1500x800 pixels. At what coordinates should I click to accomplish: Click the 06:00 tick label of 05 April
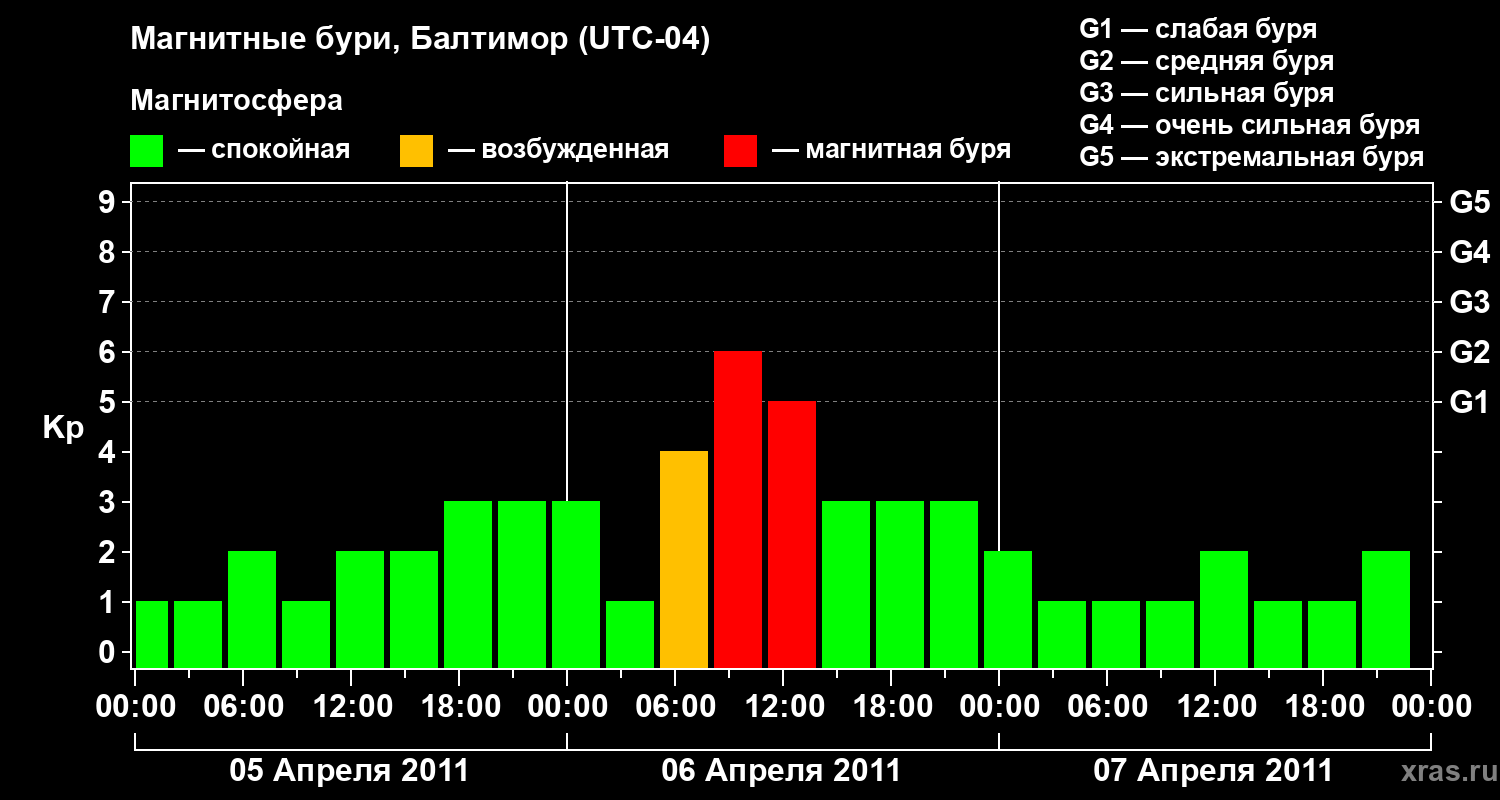(243, 707)
